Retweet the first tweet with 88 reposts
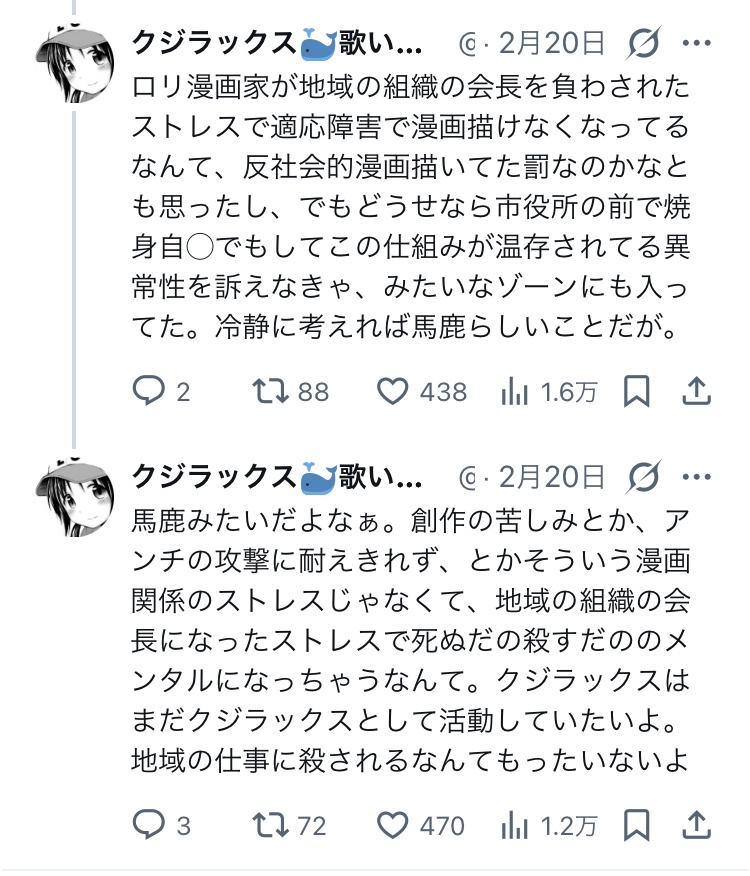Image resolution: width=750 pixels, height=876 pixels. [x=267, y=392]
